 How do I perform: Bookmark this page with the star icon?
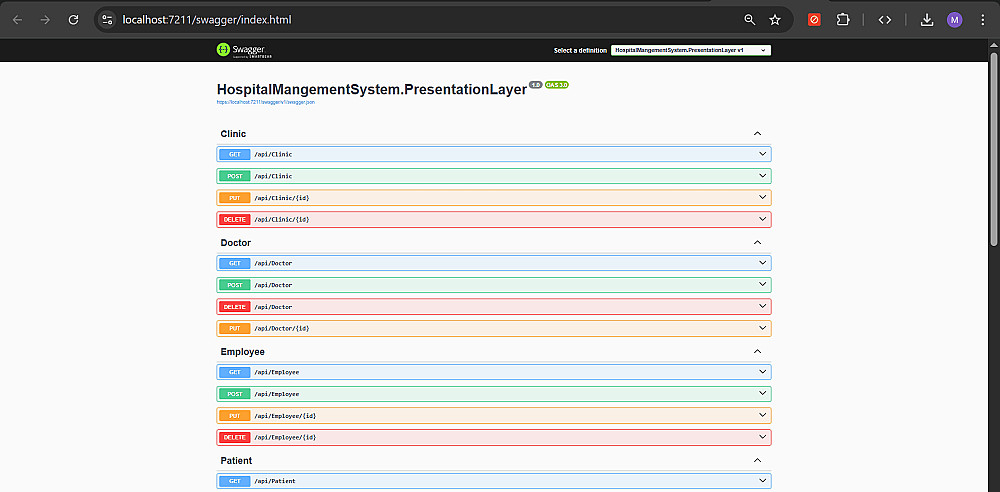click(775, 20)
